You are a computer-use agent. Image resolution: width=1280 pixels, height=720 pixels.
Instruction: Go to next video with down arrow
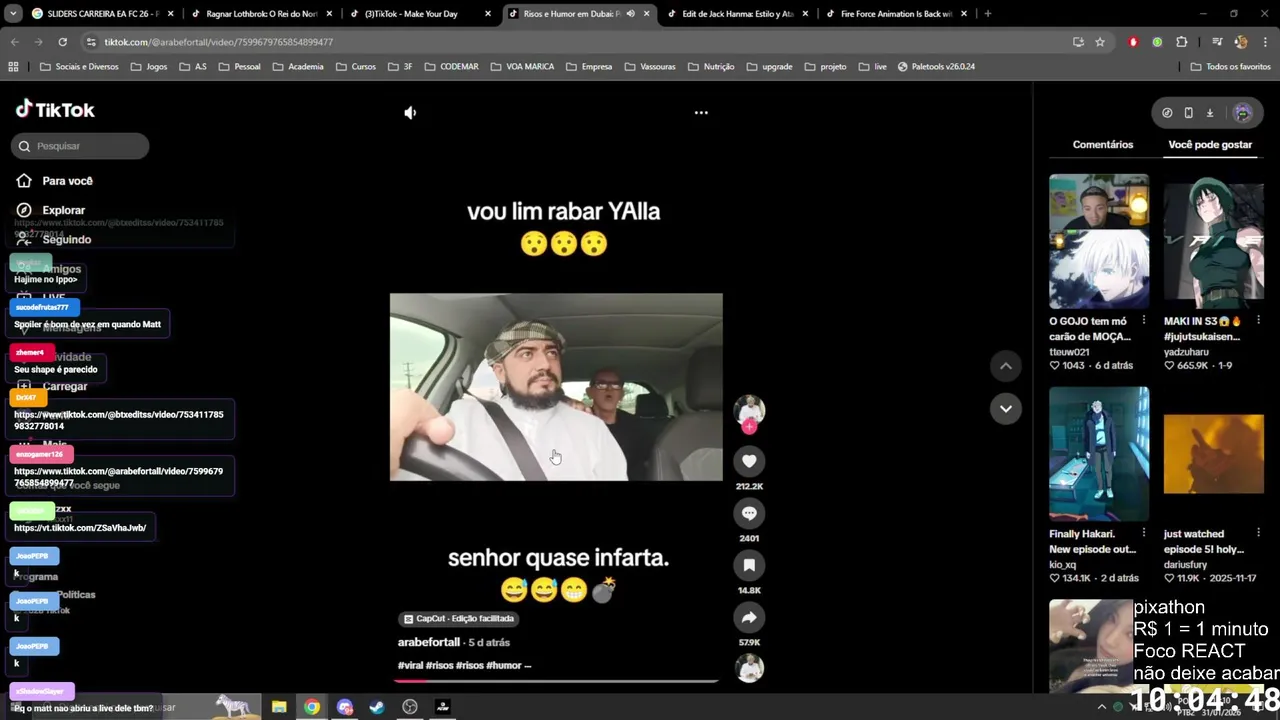[1006, 408]
